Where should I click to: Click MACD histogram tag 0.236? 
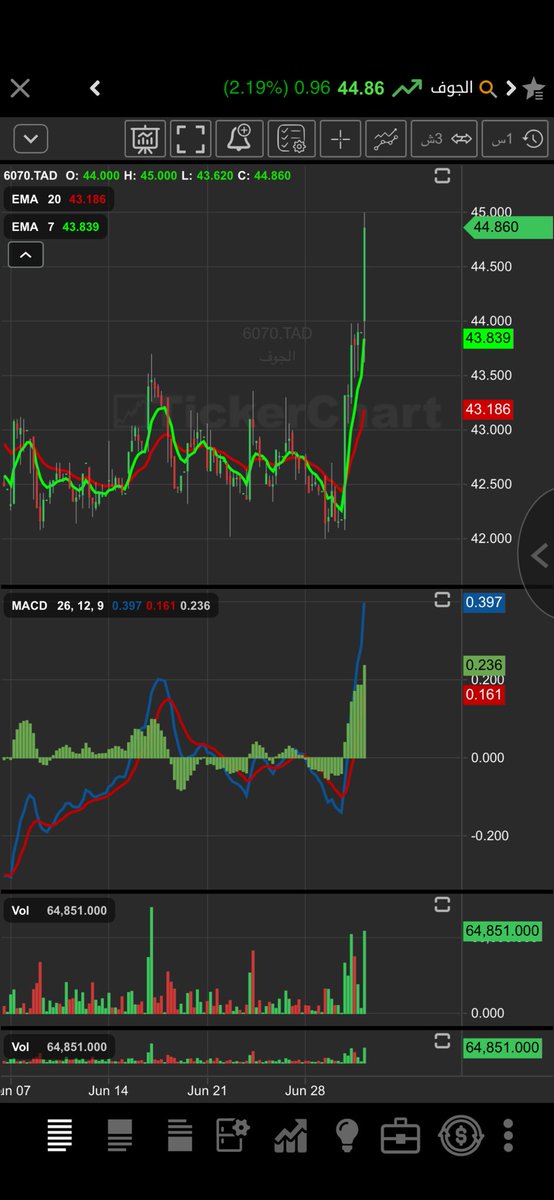point(485,665)
